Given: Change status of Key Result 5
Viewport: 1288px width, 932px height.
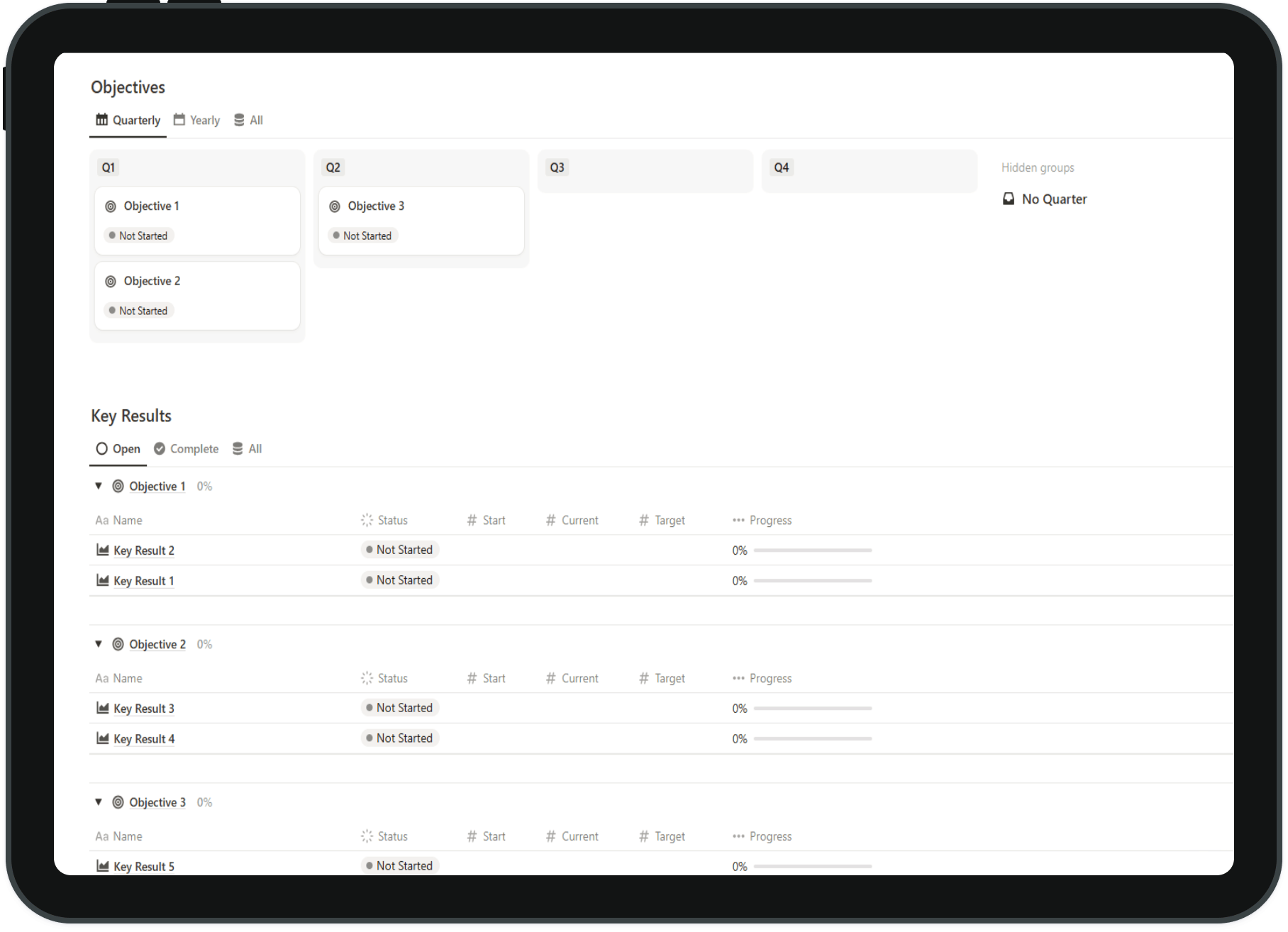Looking at the screenshot, I should tap(400, 866).
